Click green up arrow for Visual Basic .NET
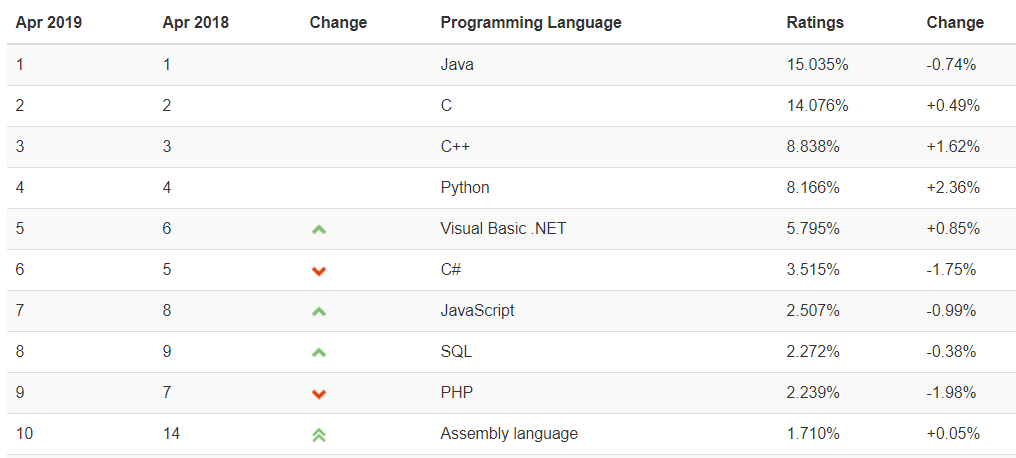 click(x=318, y=229)
